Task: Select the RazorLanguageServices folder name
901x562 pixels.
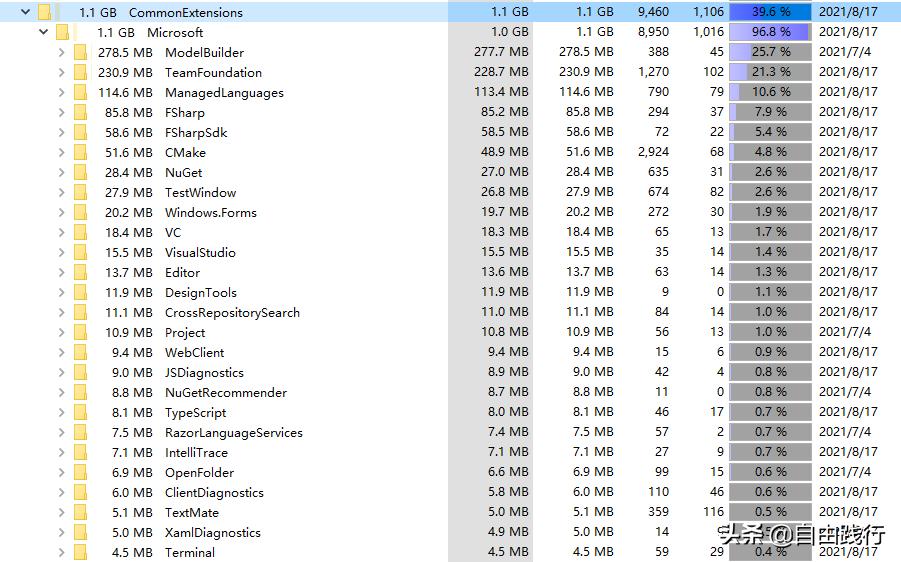Action: (234, 433)
